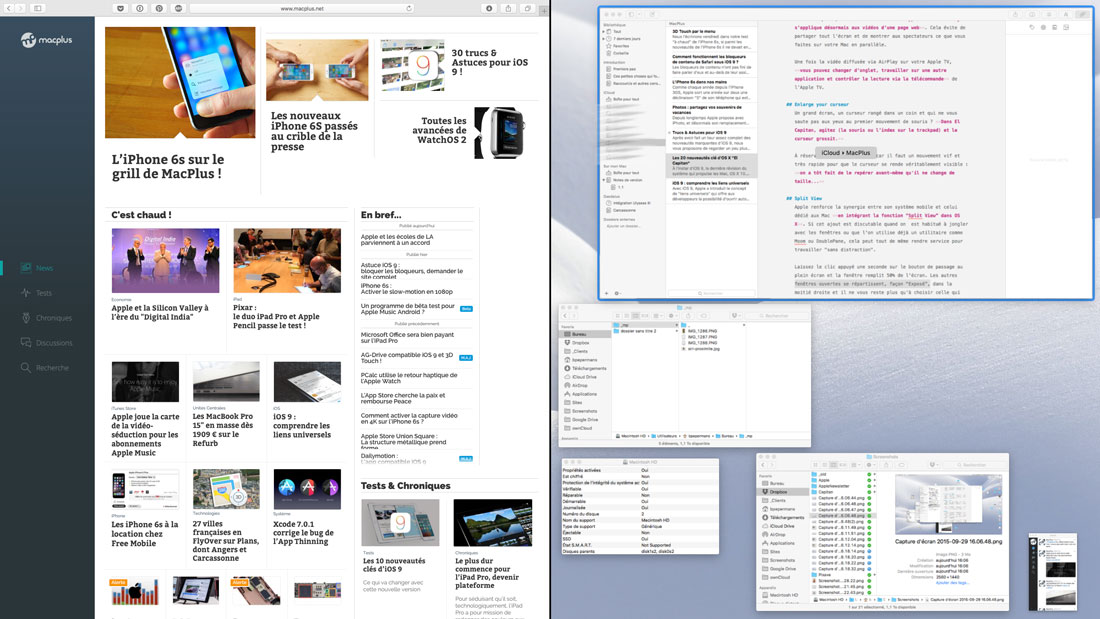
Task: Choose the Macintosh HD info window
Action: (640, 506)
